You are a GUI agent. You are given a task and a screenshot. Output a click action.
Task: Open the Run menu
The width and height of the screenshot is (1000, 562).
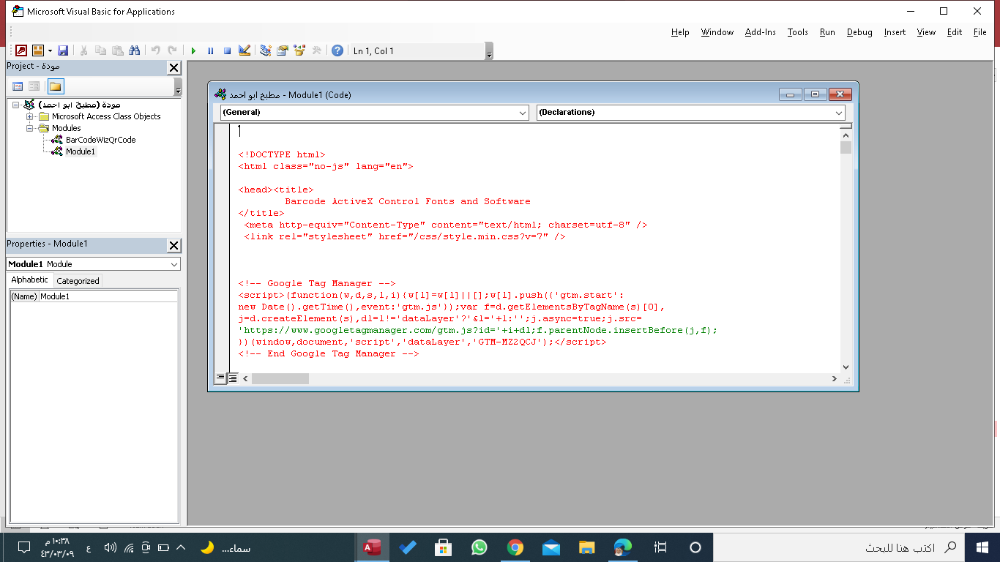click(x=827, y=32)
